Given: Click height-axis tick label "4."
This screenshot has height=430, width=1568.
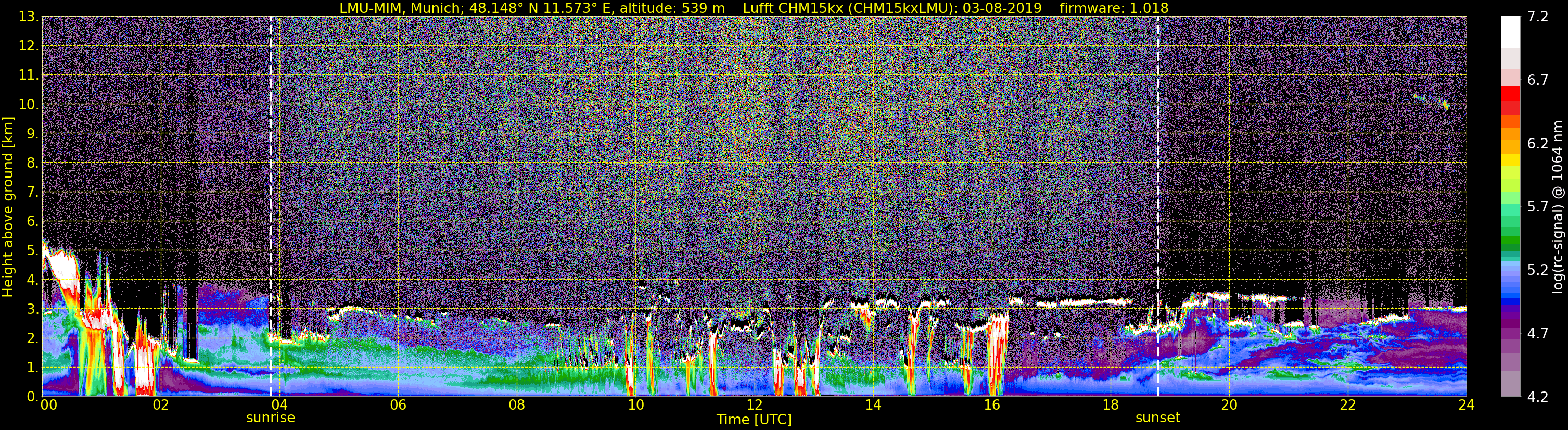Looking at the screenshot, I should (33, 280).
